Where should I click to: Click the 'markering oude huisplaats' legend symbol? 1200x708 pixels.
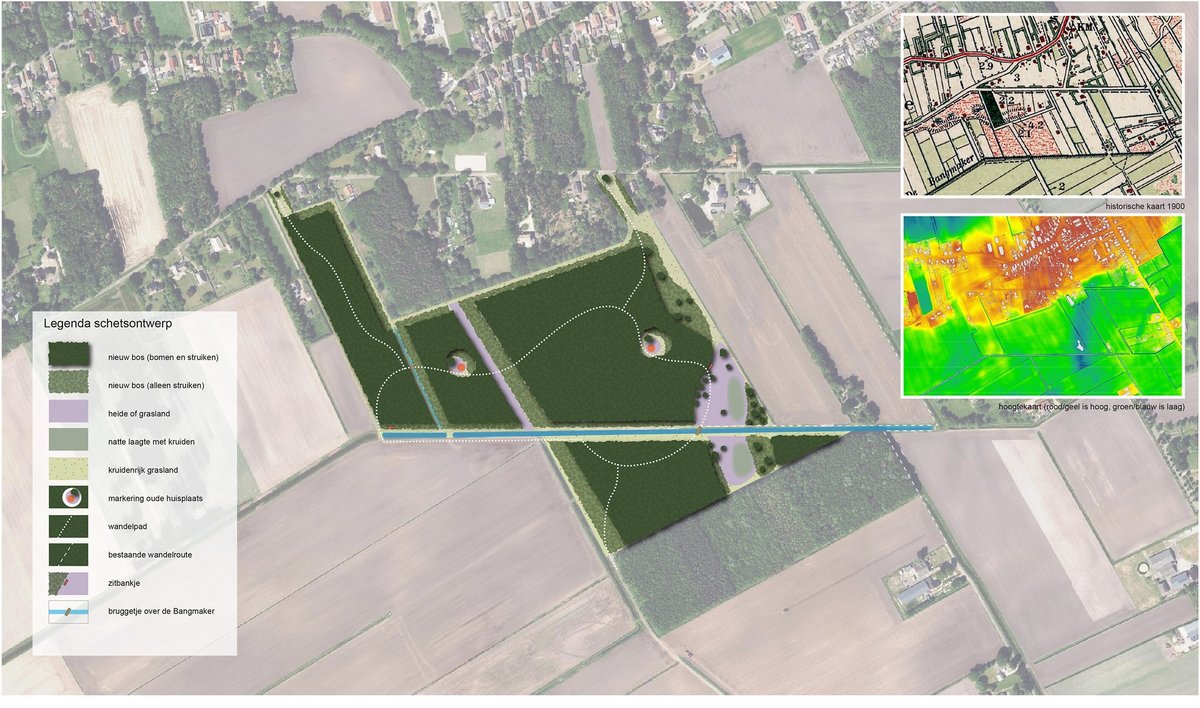[x=69, y=497]
